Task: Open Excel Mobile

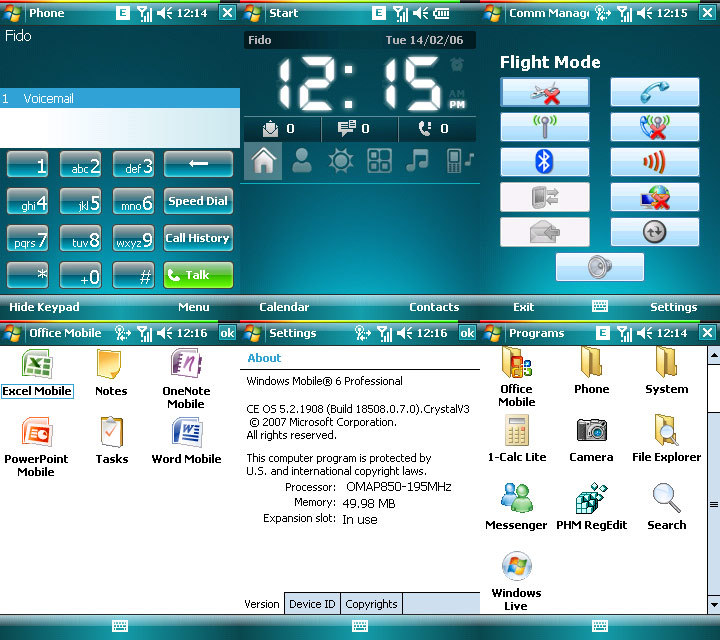Action: click(37, 372)
